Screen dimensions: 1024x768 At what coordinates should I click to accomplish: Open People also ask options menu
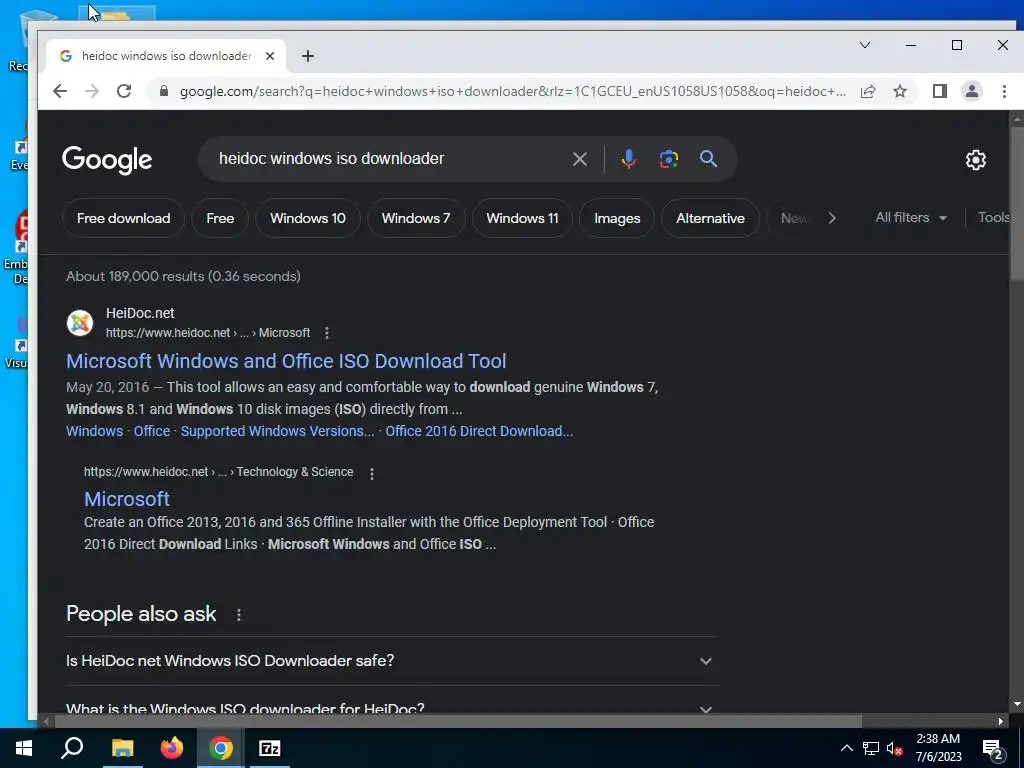tap(239, 615)
